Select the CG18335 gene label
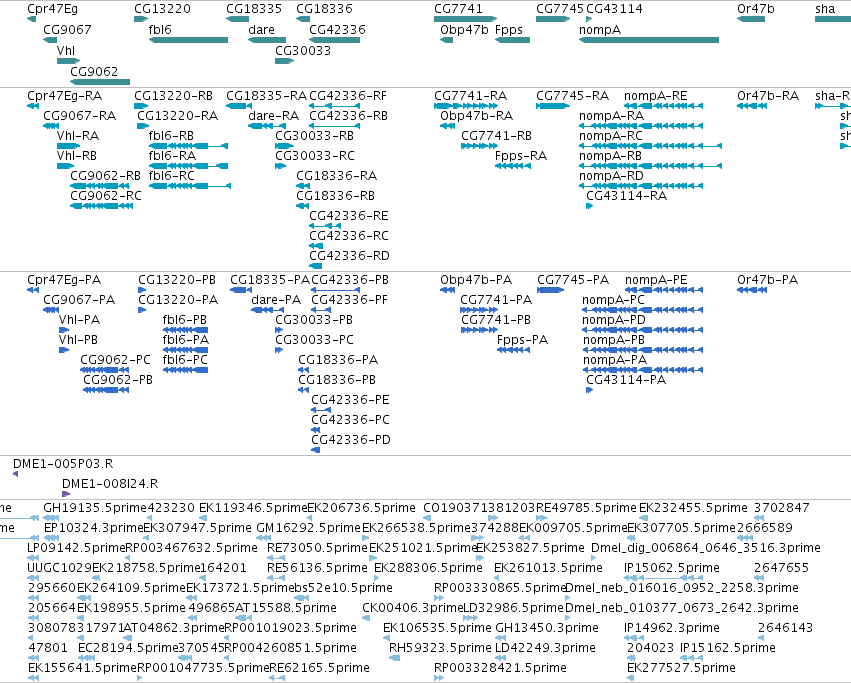851x683 pixels. (254, 9)
